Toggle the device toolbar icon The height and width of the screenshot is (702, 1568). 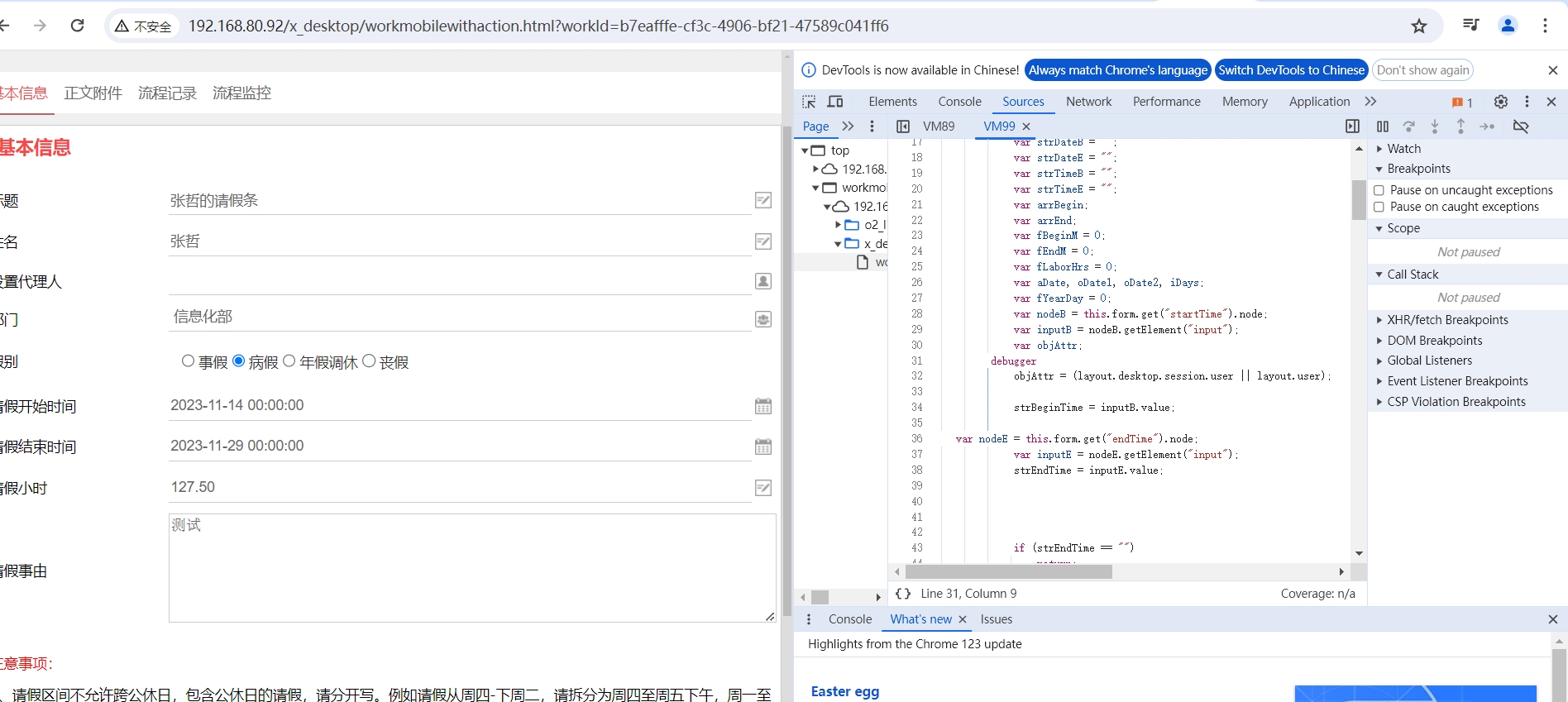tap(835, 102)
